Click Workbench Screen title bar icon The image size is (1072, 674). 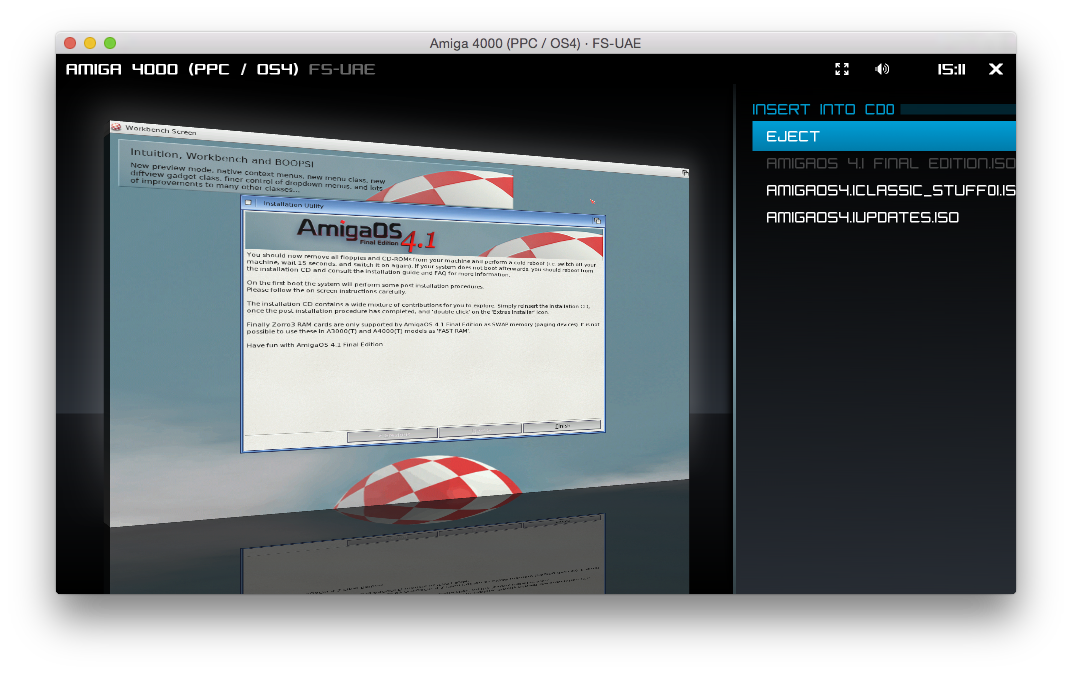[116, 127]
